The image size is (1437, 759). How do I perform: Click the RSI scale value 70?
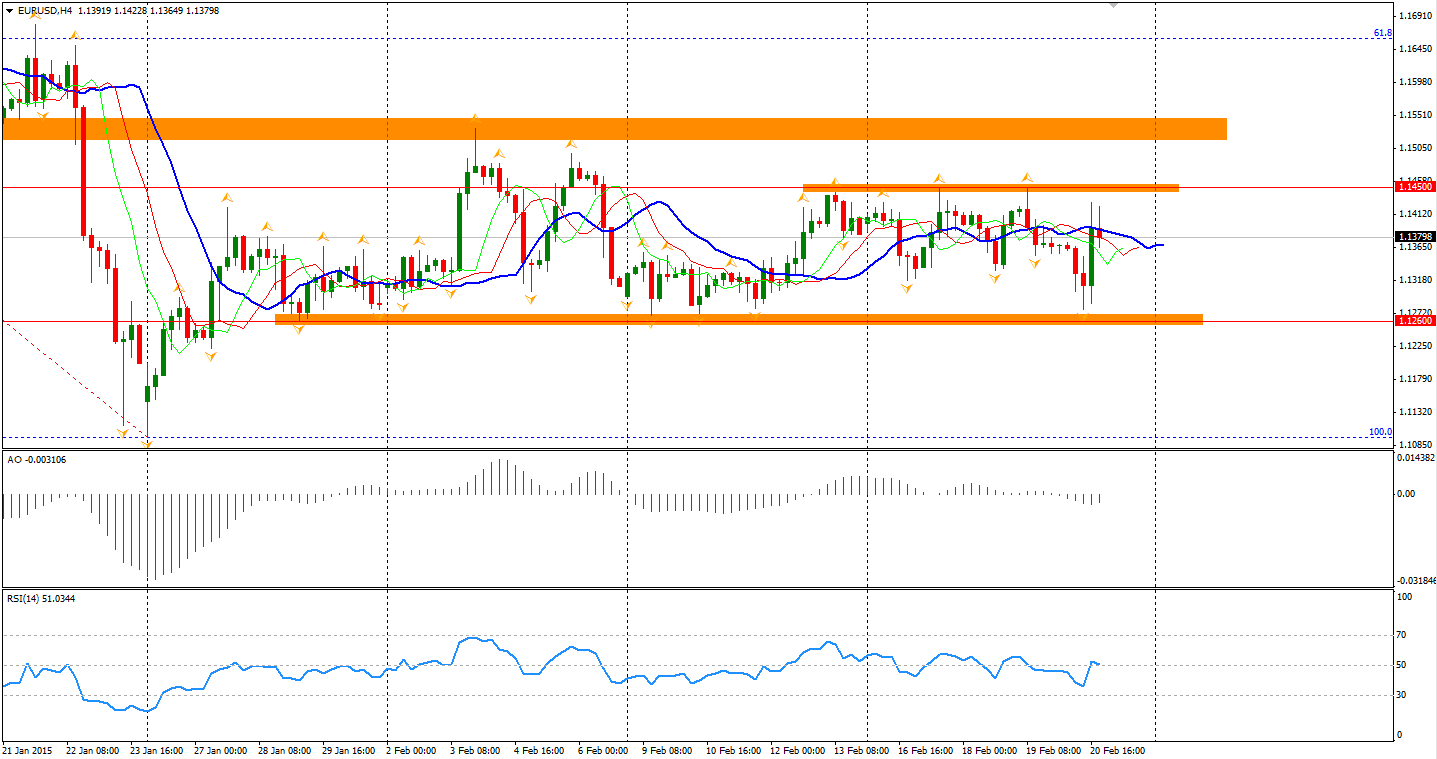pos(1402,635)
